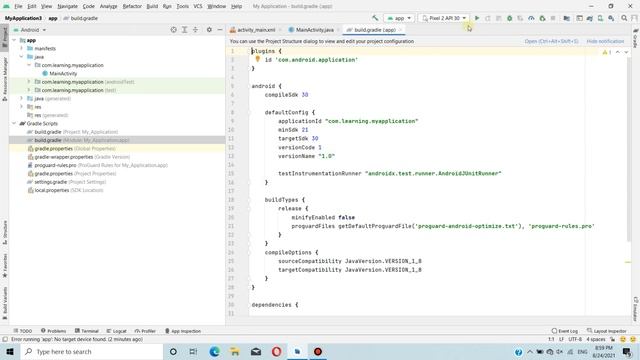Open the Logcat tool window
This screenshot has height=360, width=640.
pyautogui.click(x=116, y=331)
